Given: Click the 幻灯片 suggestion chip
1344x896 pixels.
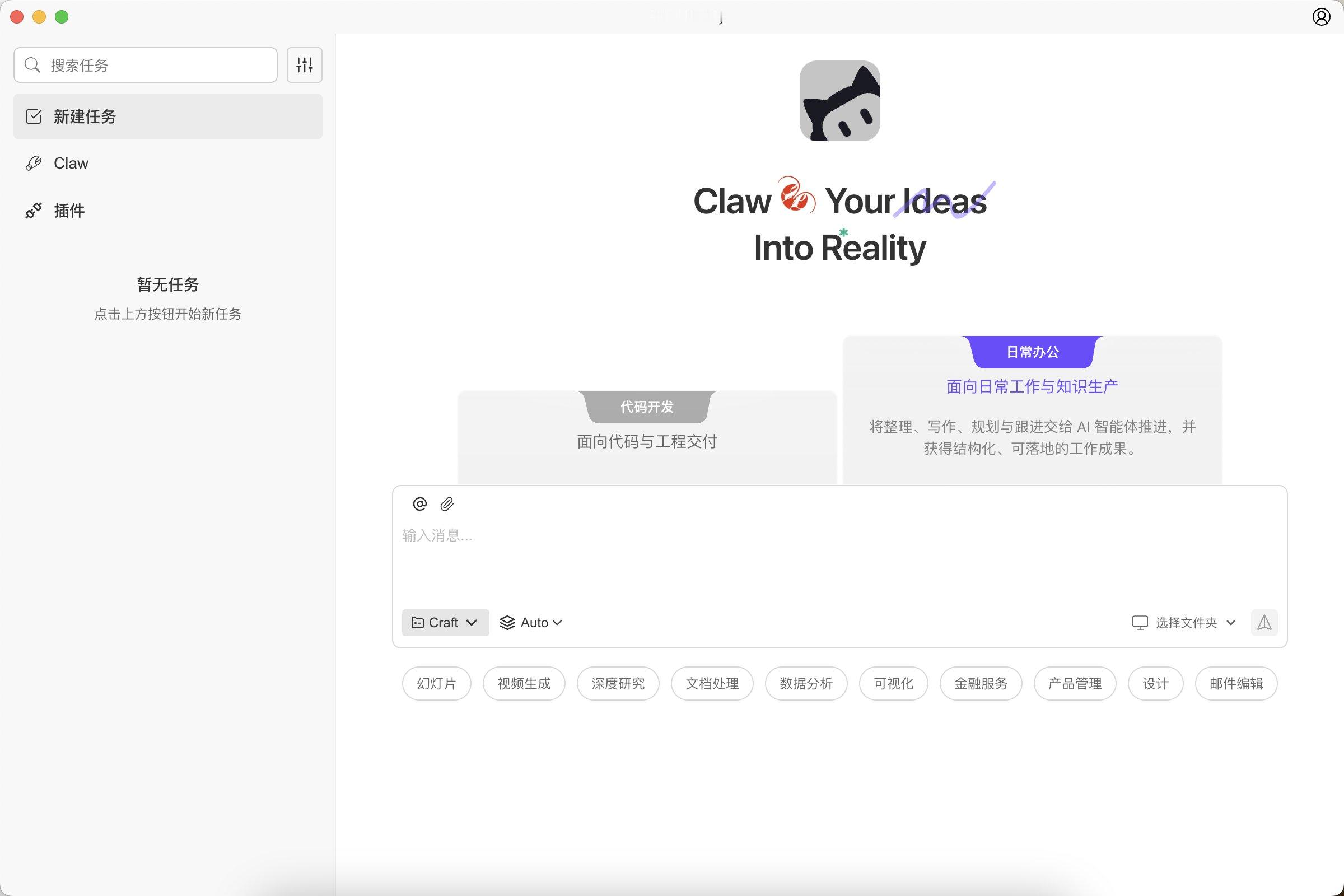Looking at the screenshot, I should [x=436, y=683].
